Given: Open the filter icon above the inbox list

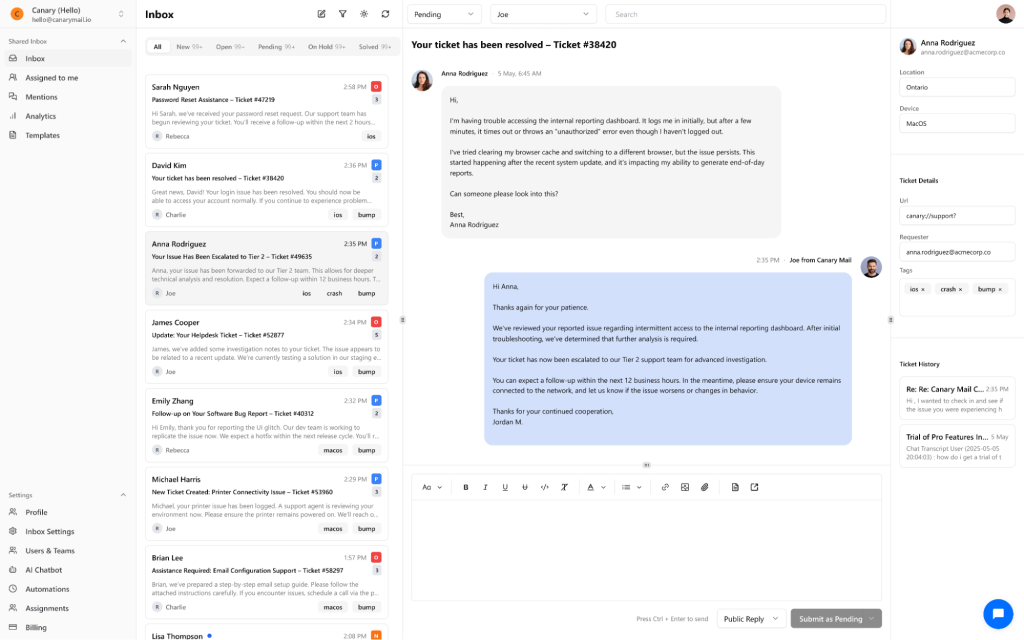Looking at the screenshot, I should [342, 14].
